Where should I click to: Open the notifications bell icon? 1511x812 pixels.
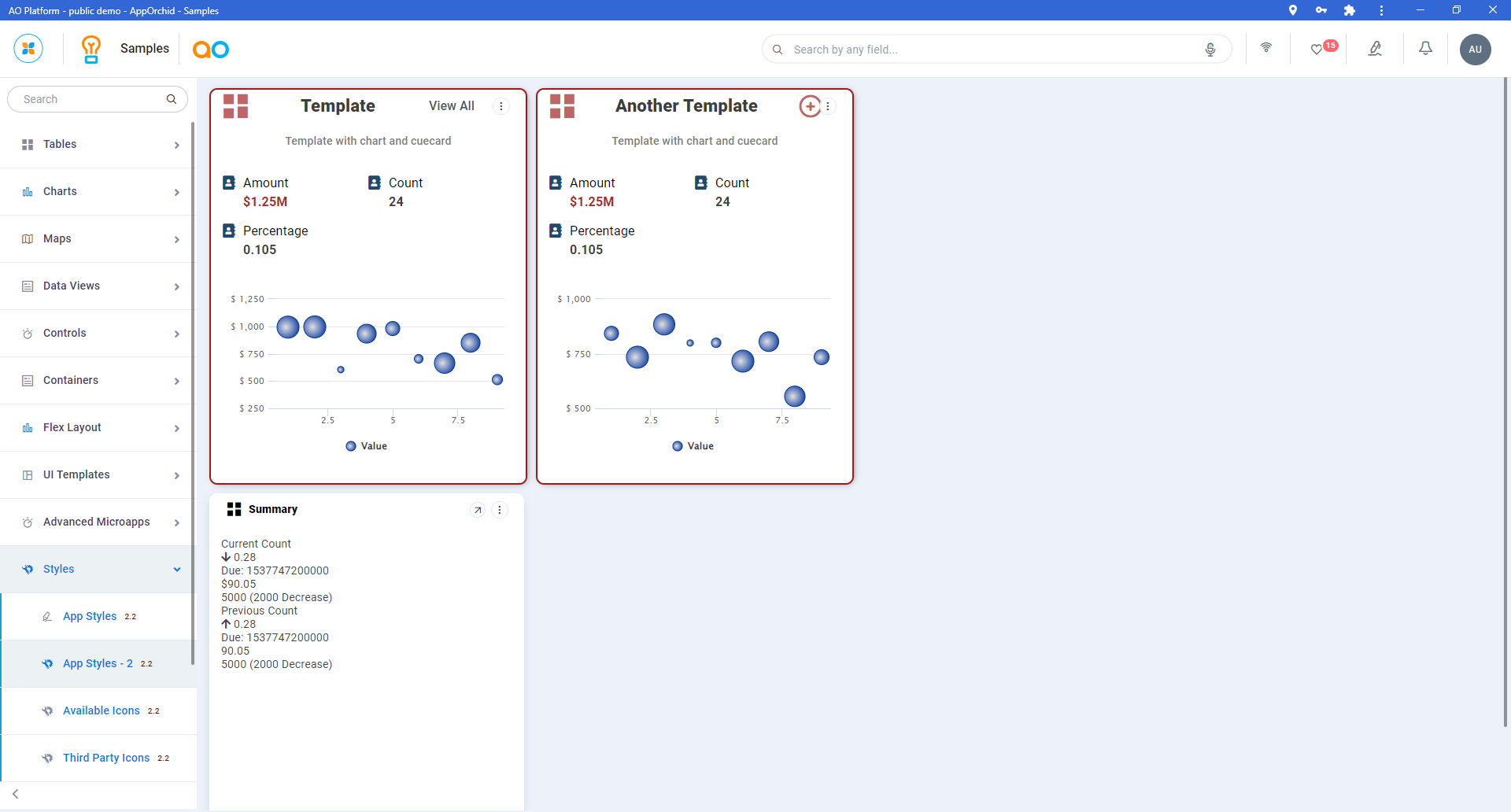click(x=1425, y=49)
